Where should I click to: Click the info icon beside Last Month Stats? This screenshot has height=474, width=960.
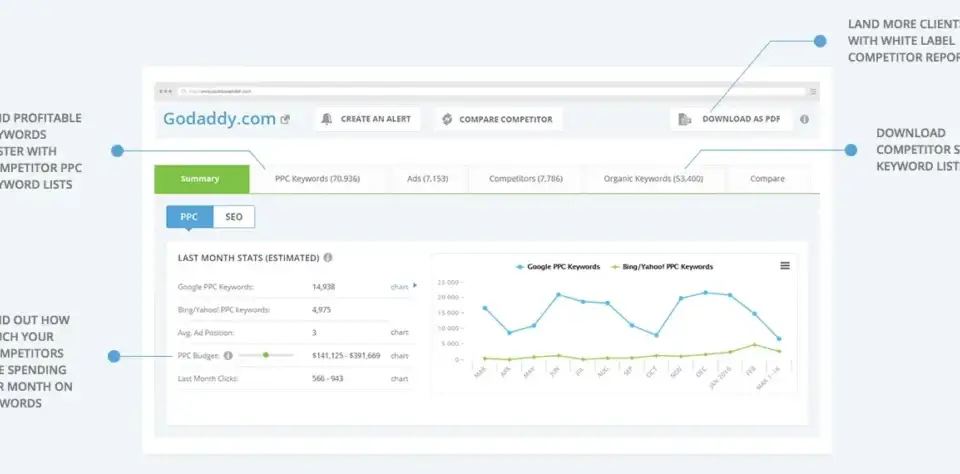pos(328,257)
